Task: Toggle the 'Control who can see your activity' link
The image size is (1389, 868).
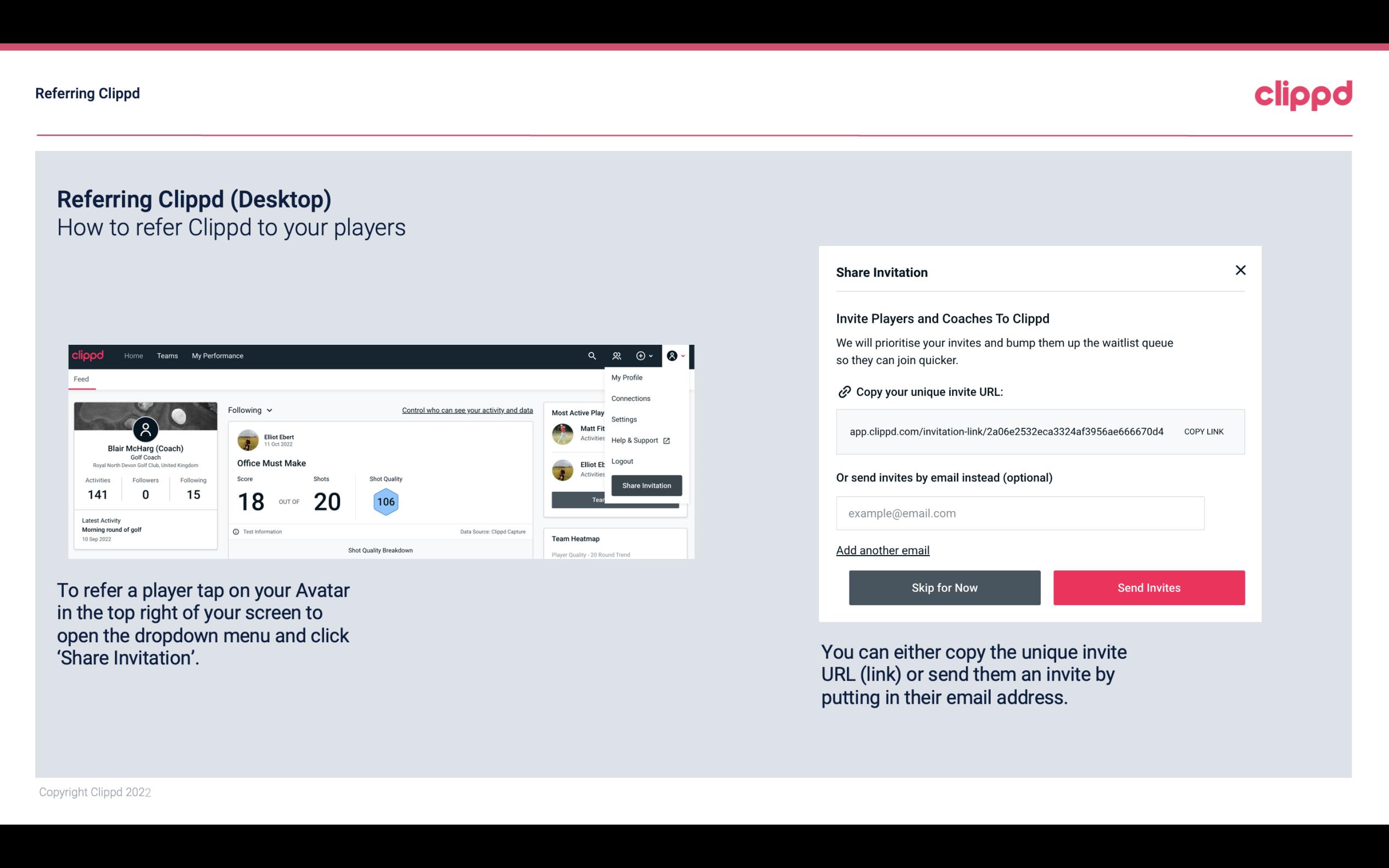Action: pyautogui.click(x=467, y=409)
